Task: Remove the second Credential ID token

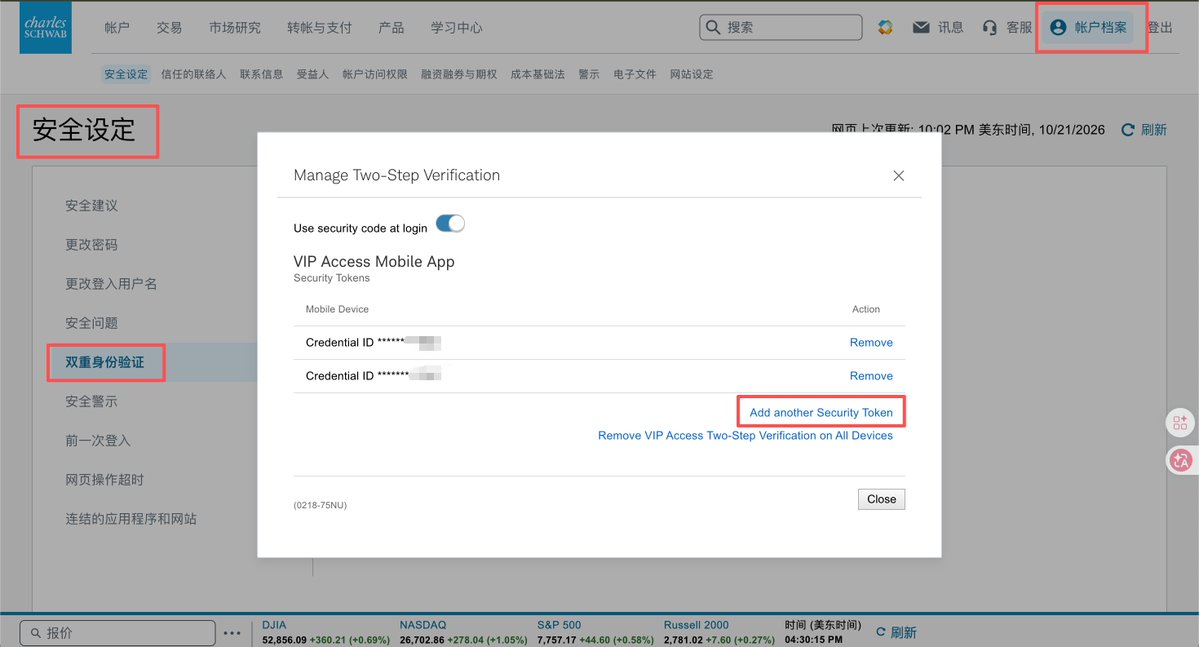Action: click(871, 376)
